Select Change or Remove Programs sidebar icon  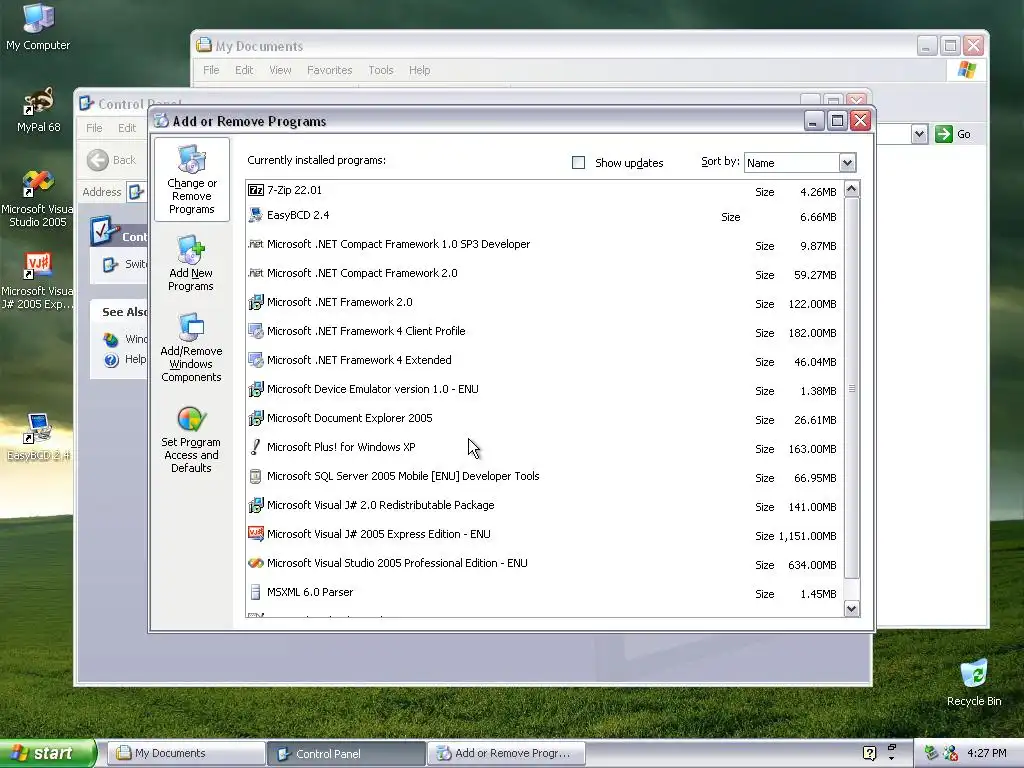coord(191,180)
